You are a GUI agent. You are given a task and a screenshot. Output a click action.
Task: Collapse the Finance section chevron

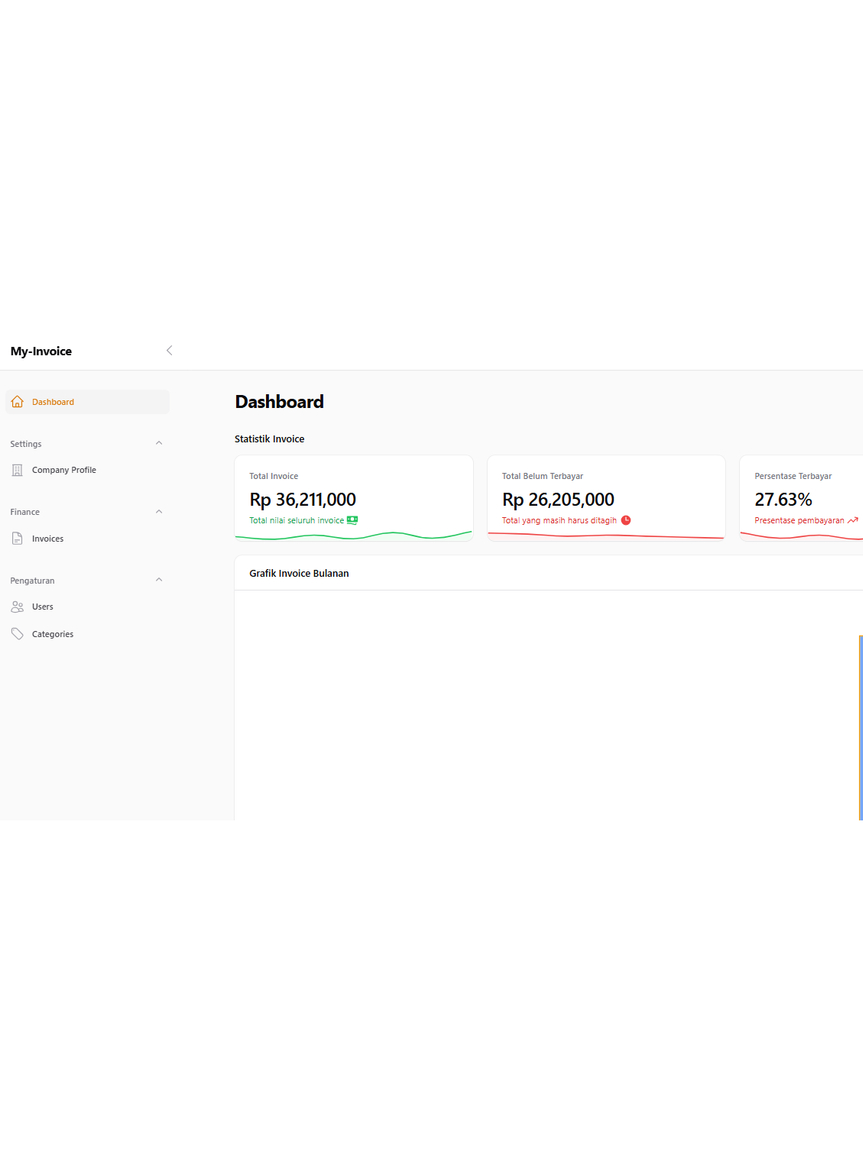[159, 512]
